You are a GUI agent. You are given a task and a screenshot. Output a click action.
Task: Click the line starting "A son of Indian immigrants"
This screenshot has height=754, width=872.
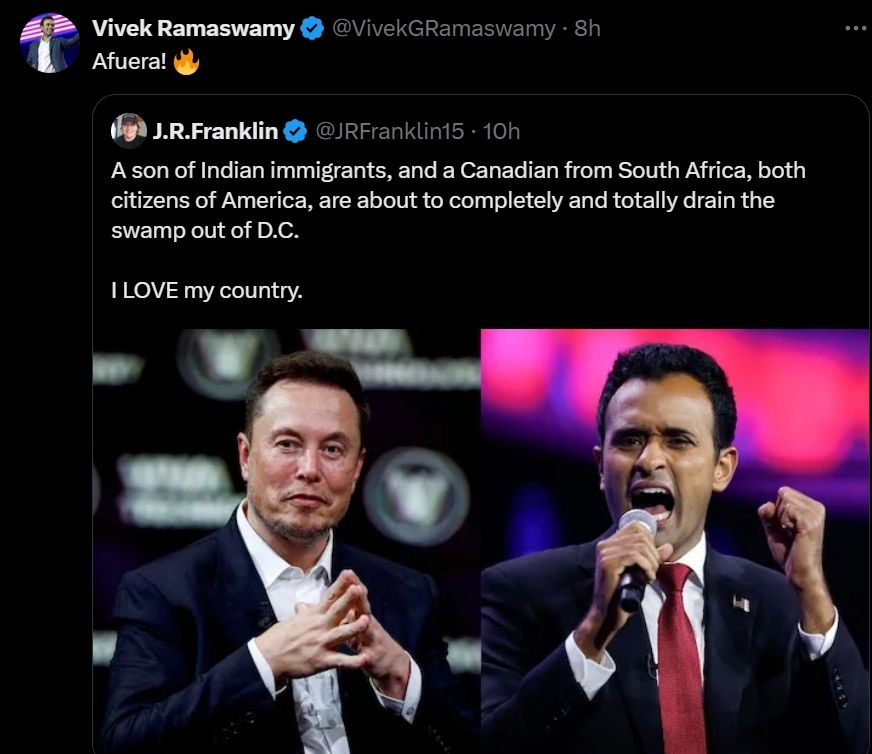click(458, 170)
